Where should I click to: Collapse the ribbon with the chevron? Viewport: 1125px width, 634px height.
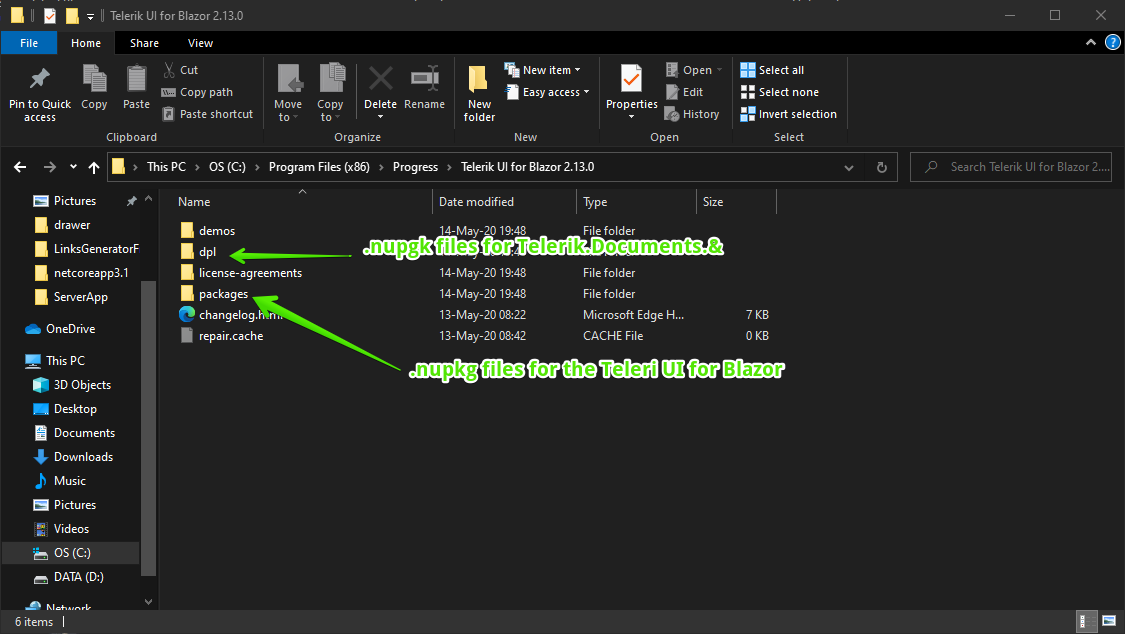[1091, 42]
